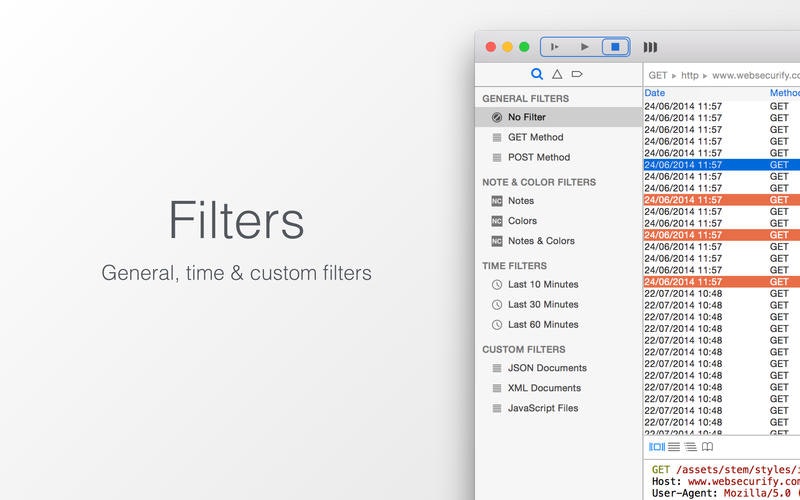
Task: Sort by the Method column header
Action: point(785,93)
